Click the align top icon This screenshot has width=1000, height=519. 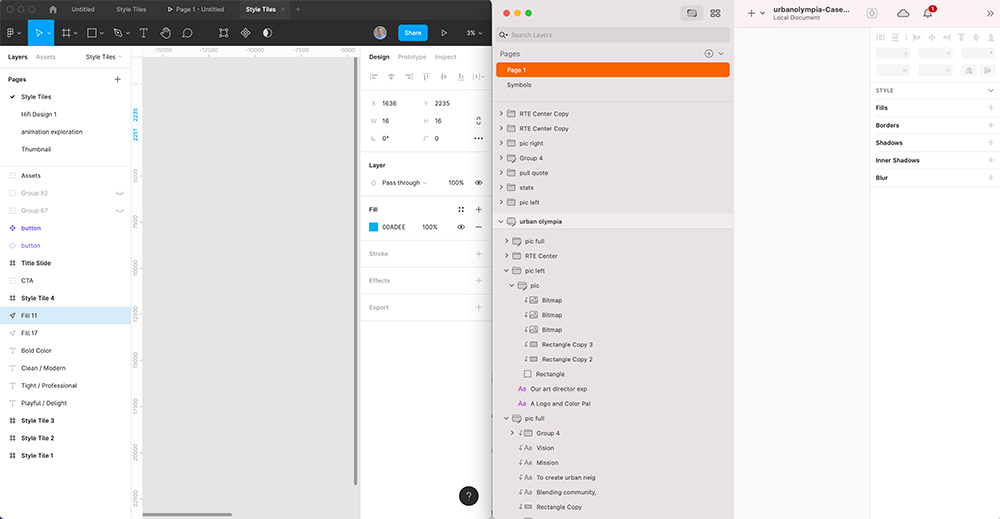coord(426,77)
